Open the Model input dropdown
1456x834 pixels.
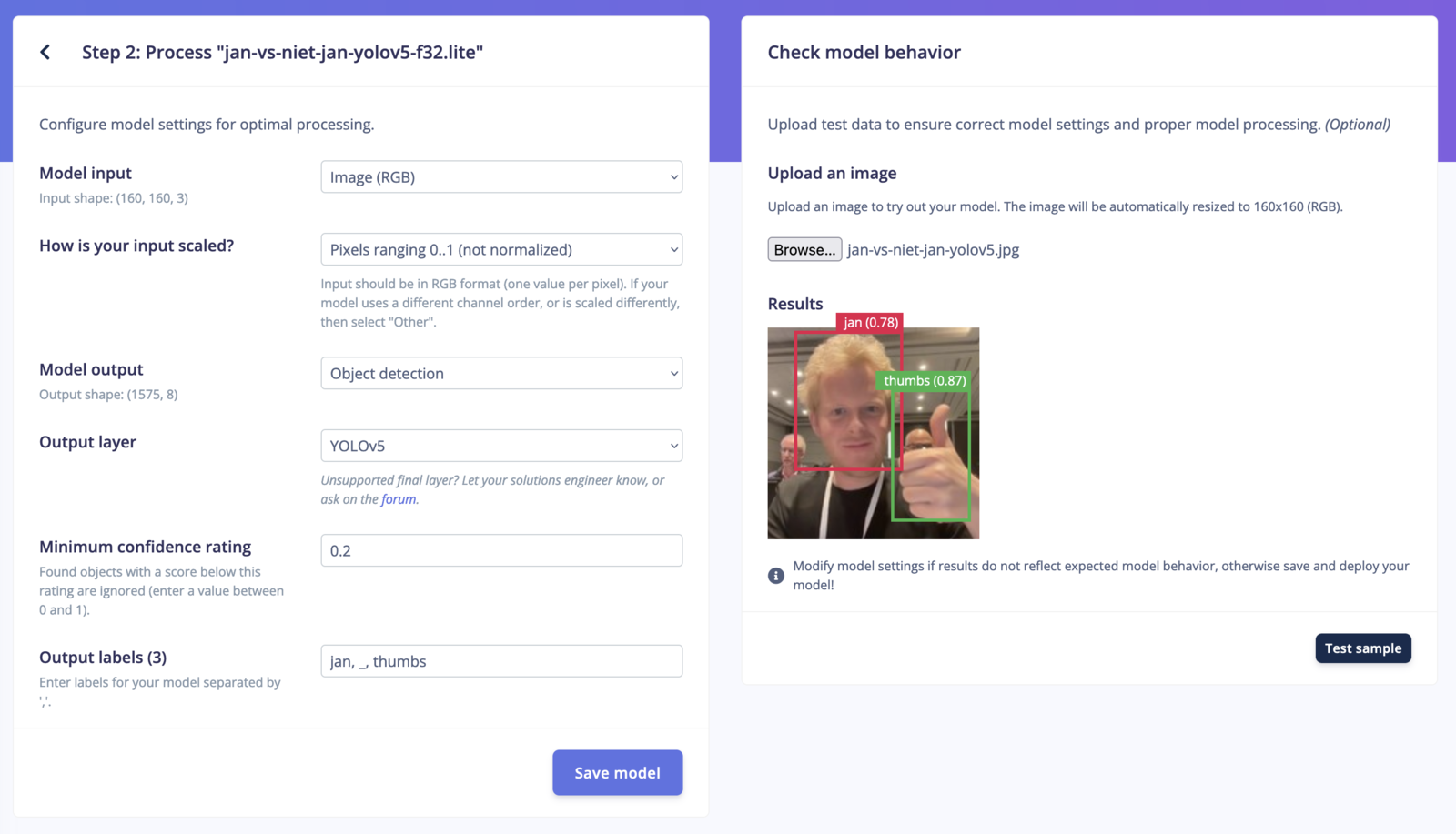tap(501, 177)
